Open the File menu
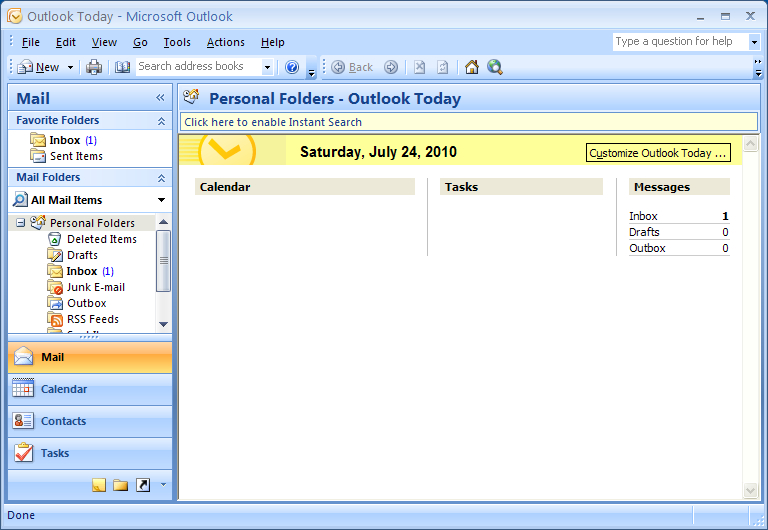Viewport: 768px width, 530px height. (30, 43)
